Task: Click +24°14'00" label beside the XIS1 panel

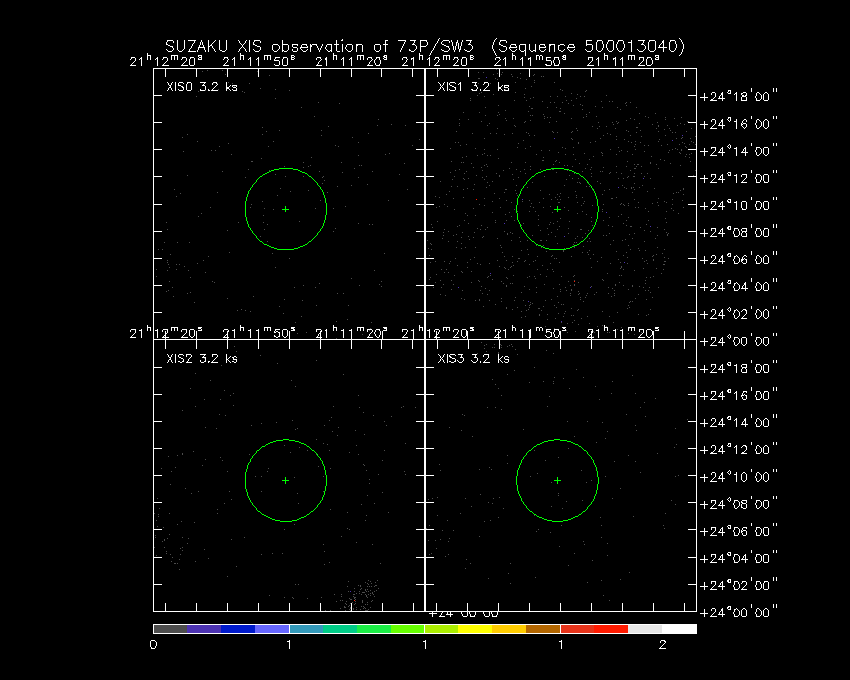Action: click(x=738, y=151)
